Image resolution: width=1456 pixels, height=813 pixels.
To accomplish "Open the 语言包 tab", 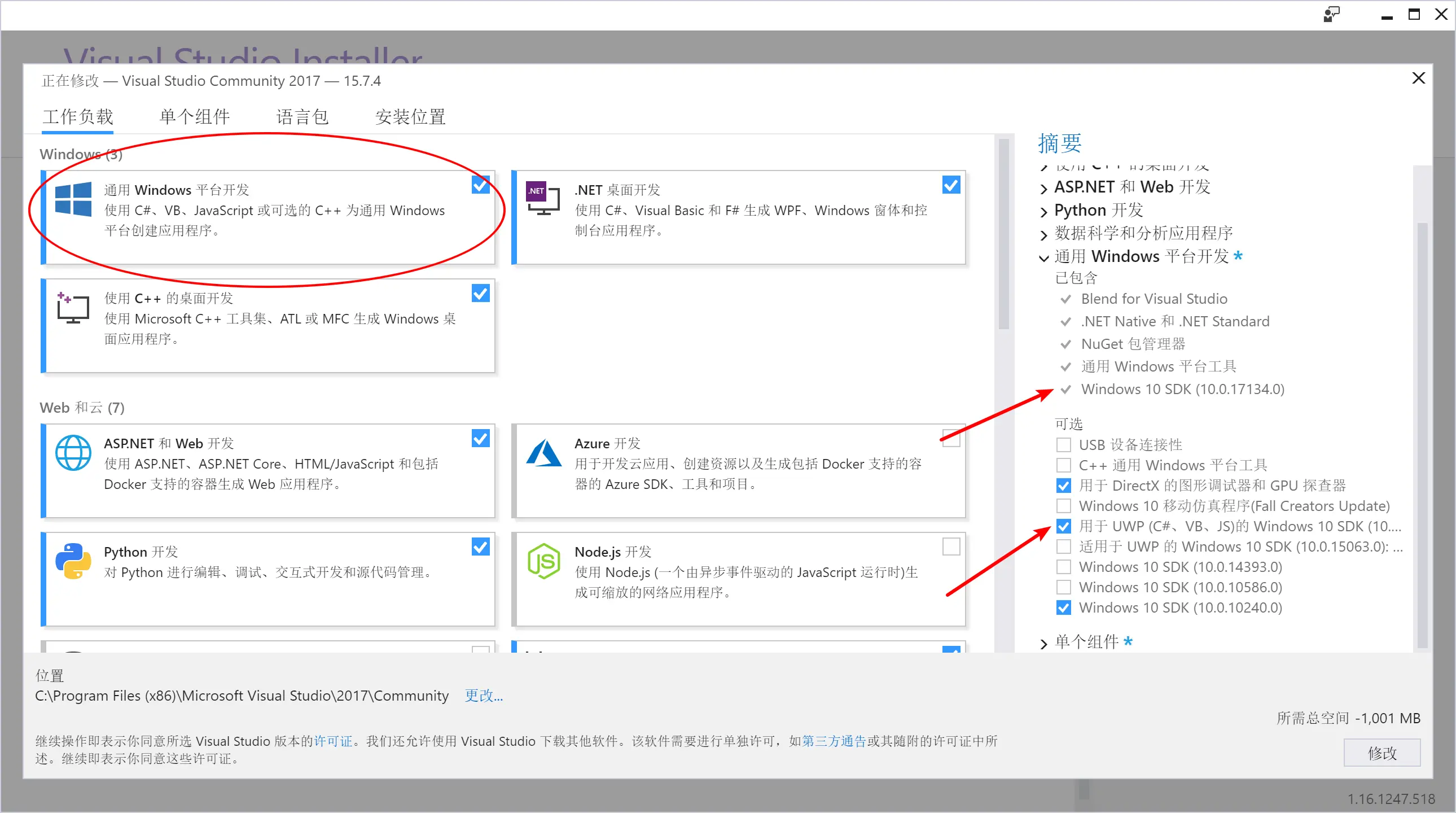I will [x=302, y=117].
